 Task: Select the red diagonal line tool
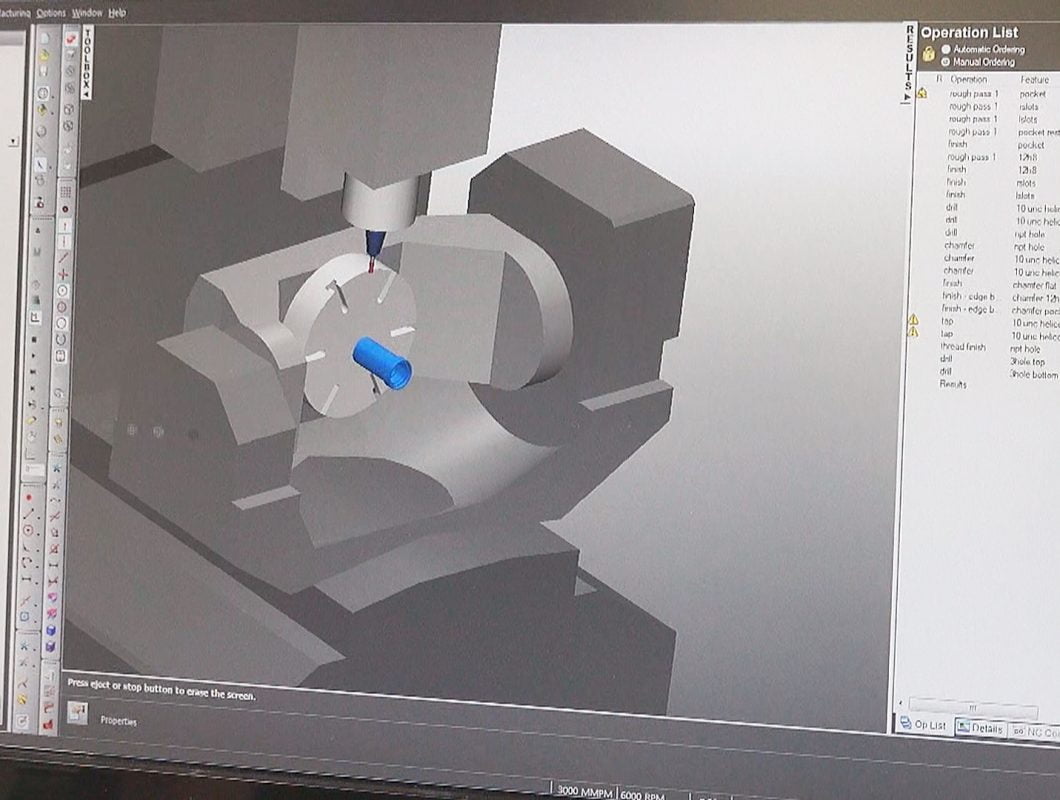pos(64,257)
